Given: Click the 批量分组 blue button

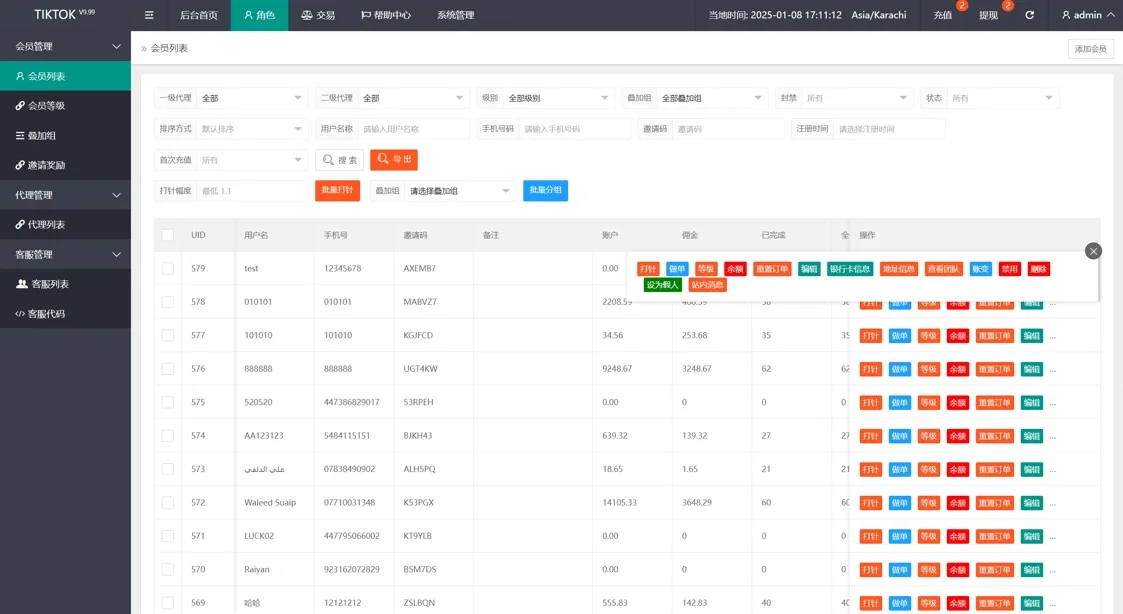Looking at the screenshot, I should tap(545, 190).
